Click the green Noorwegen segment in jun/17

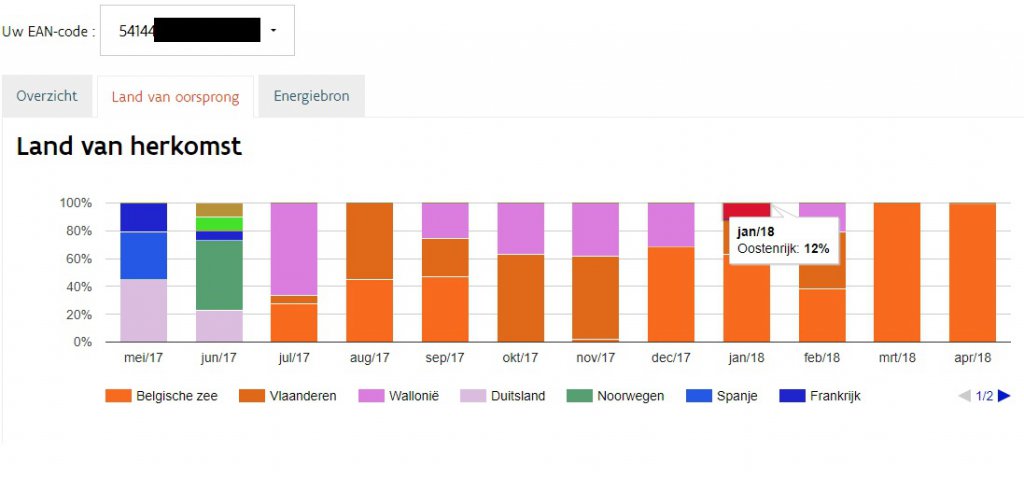tap(219, 275)
